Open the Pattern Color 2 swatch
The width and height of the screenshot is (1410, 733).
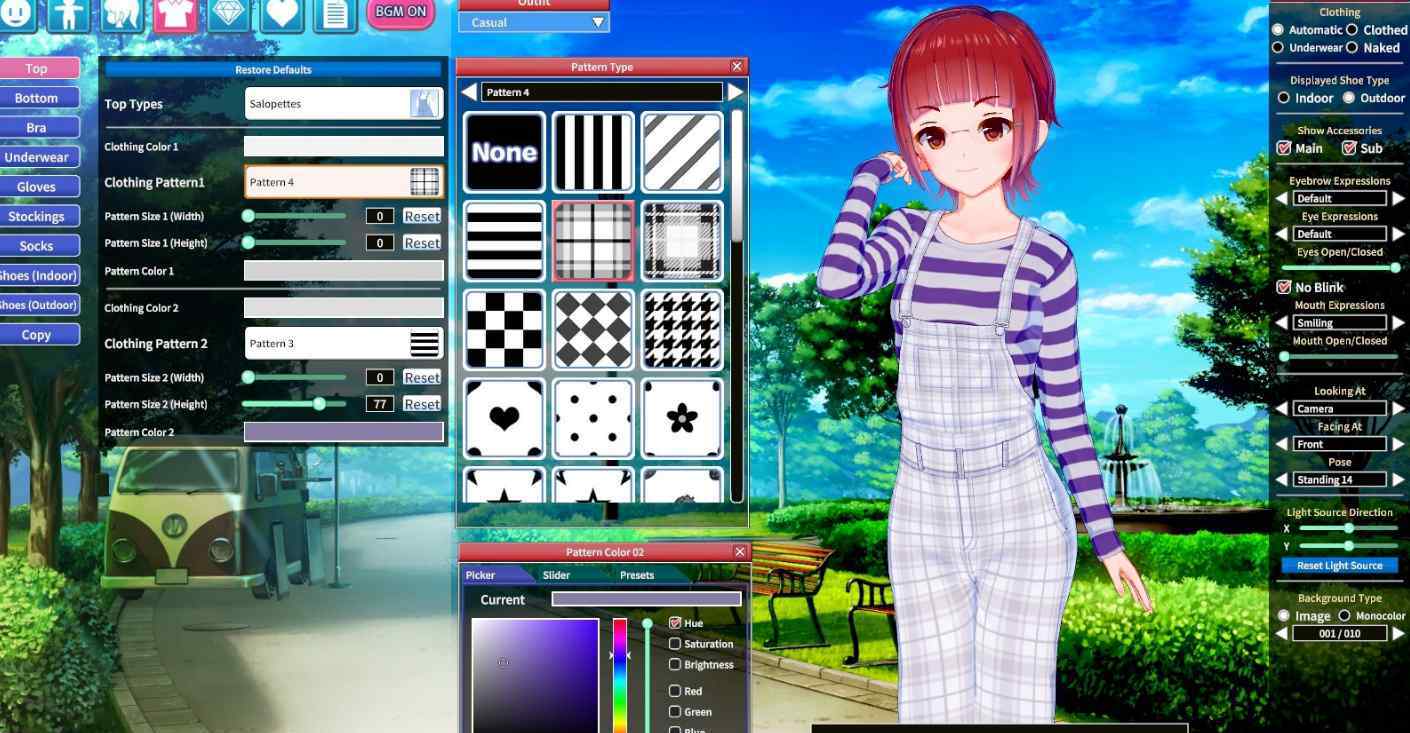coord(344,432)
